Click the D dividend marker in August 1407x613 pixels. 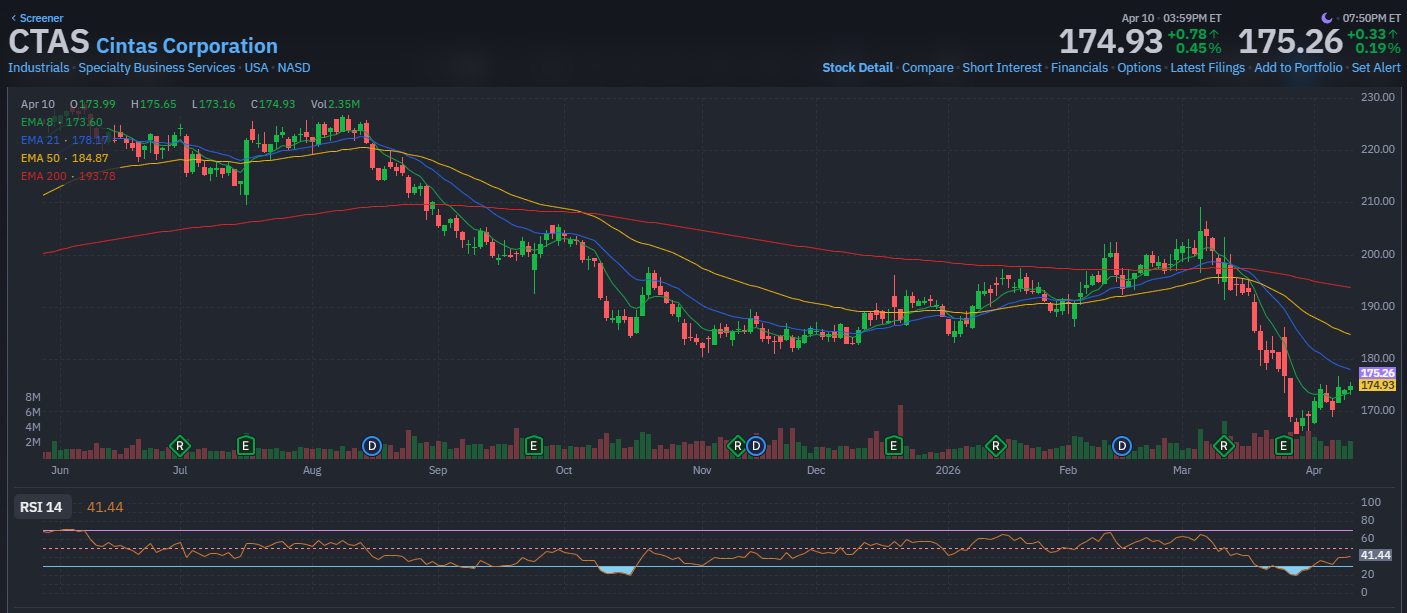pos(372,445)
